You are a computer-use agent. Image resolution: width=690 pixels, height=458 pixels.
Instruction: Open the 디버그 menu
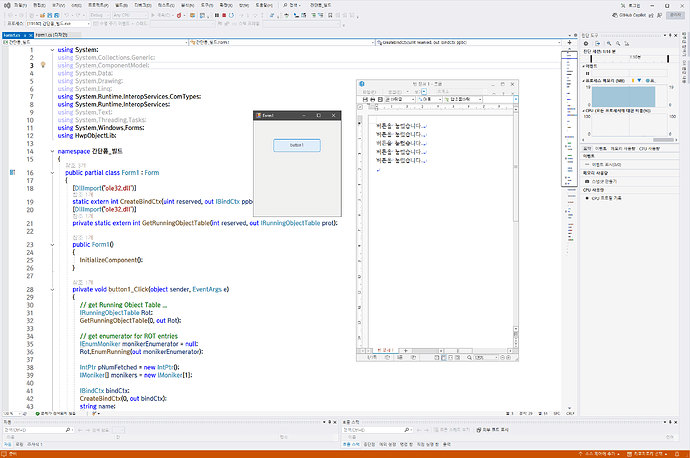click(x=143, y=5)
